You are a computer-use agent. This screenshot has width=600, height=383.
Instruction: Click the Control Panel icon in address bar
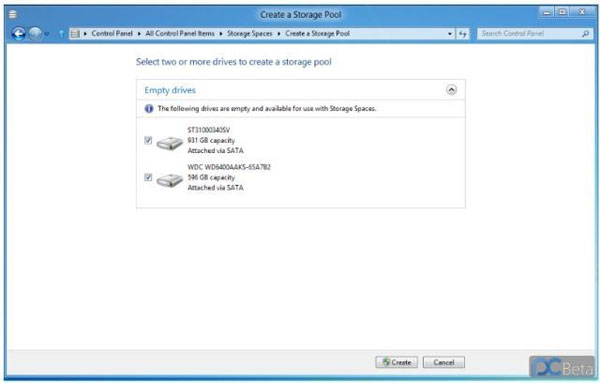tap(75, 34)
